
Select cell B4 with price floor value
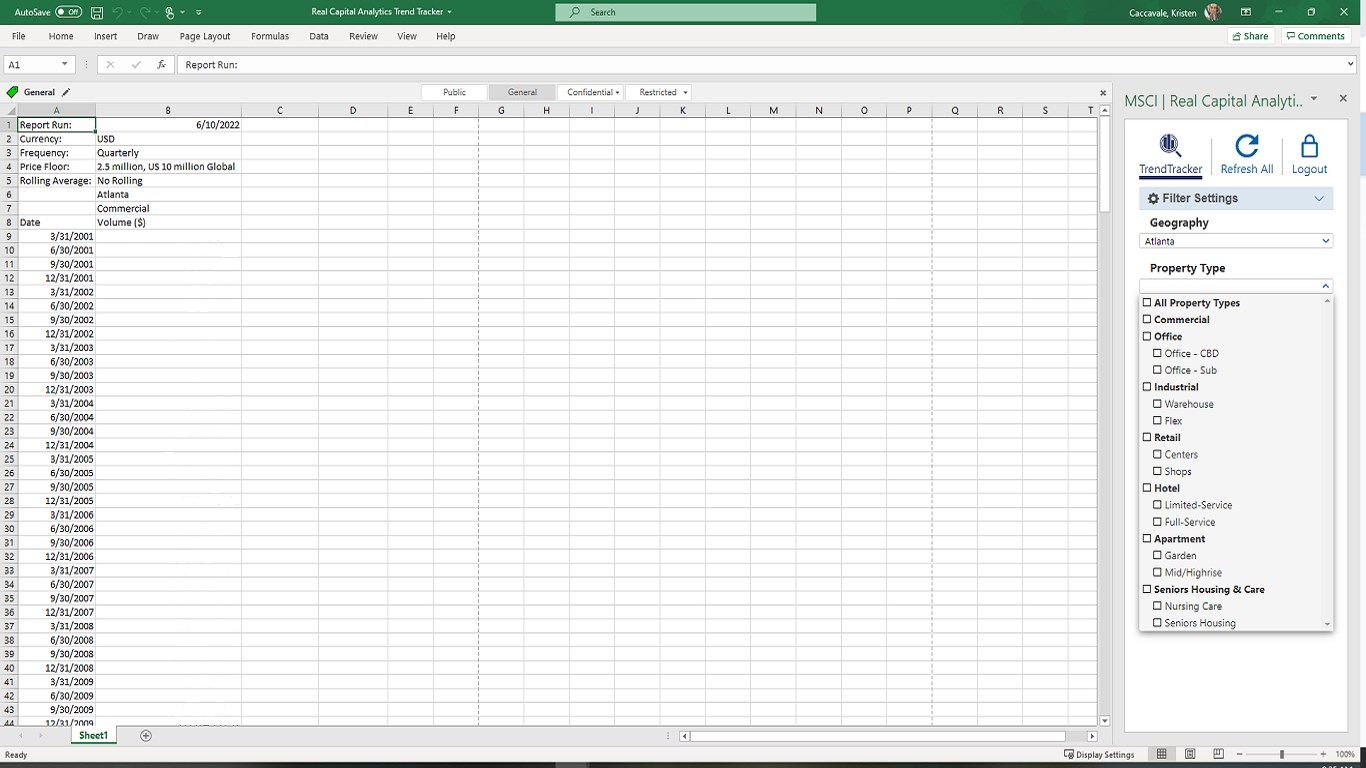pos(168,167)
